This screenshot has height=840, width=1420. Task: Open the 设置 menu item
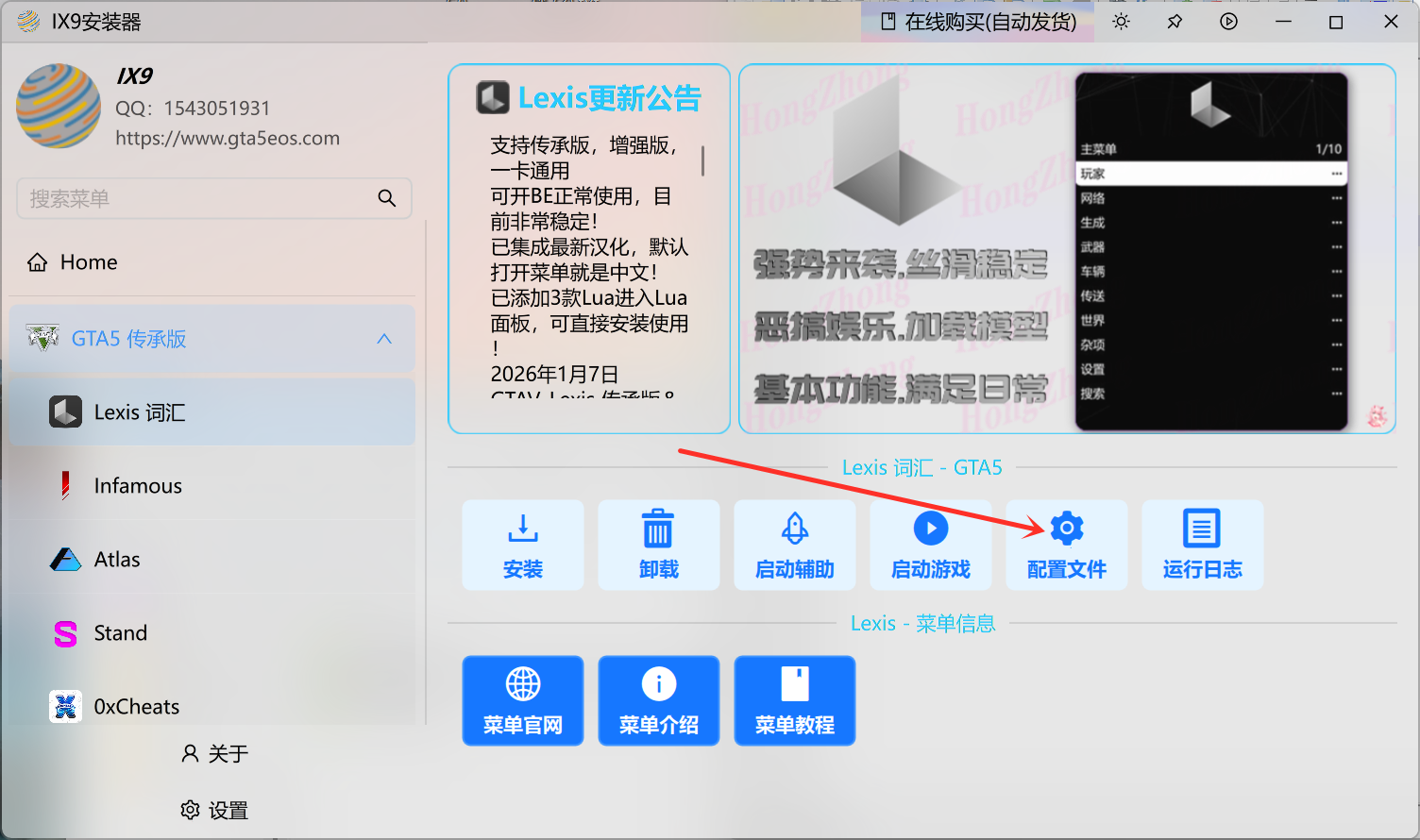[x=213, y=810]
